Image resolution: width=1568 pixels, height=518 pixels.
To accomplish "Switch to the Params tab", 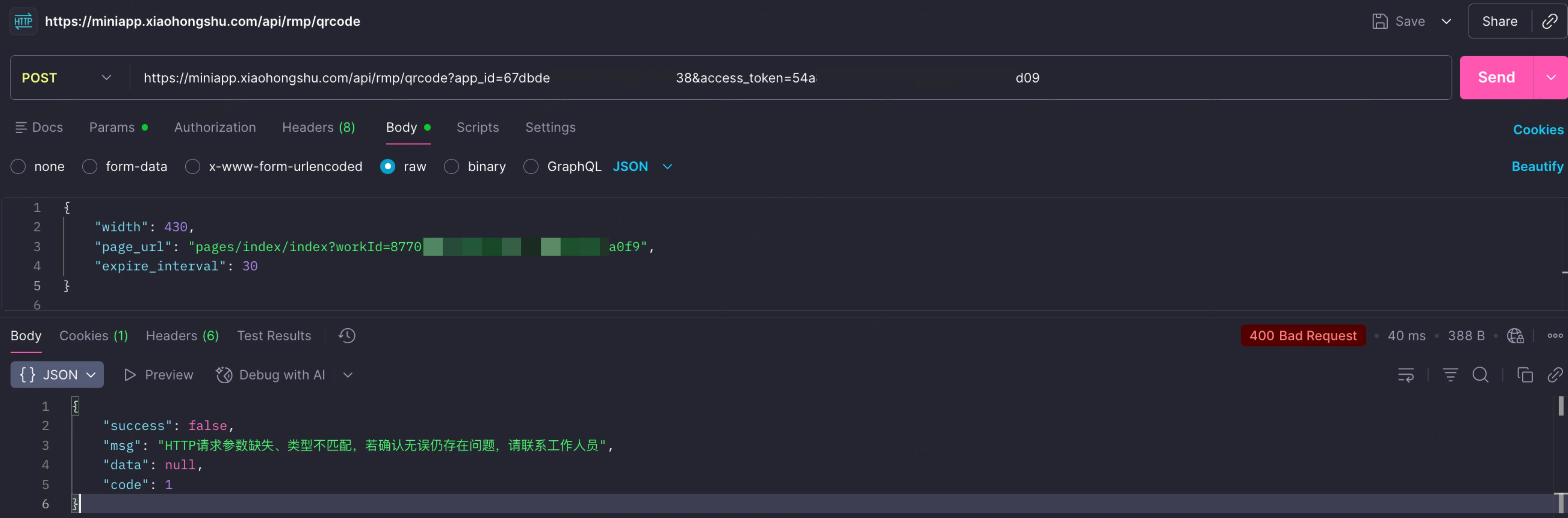I will coord(118,127).
